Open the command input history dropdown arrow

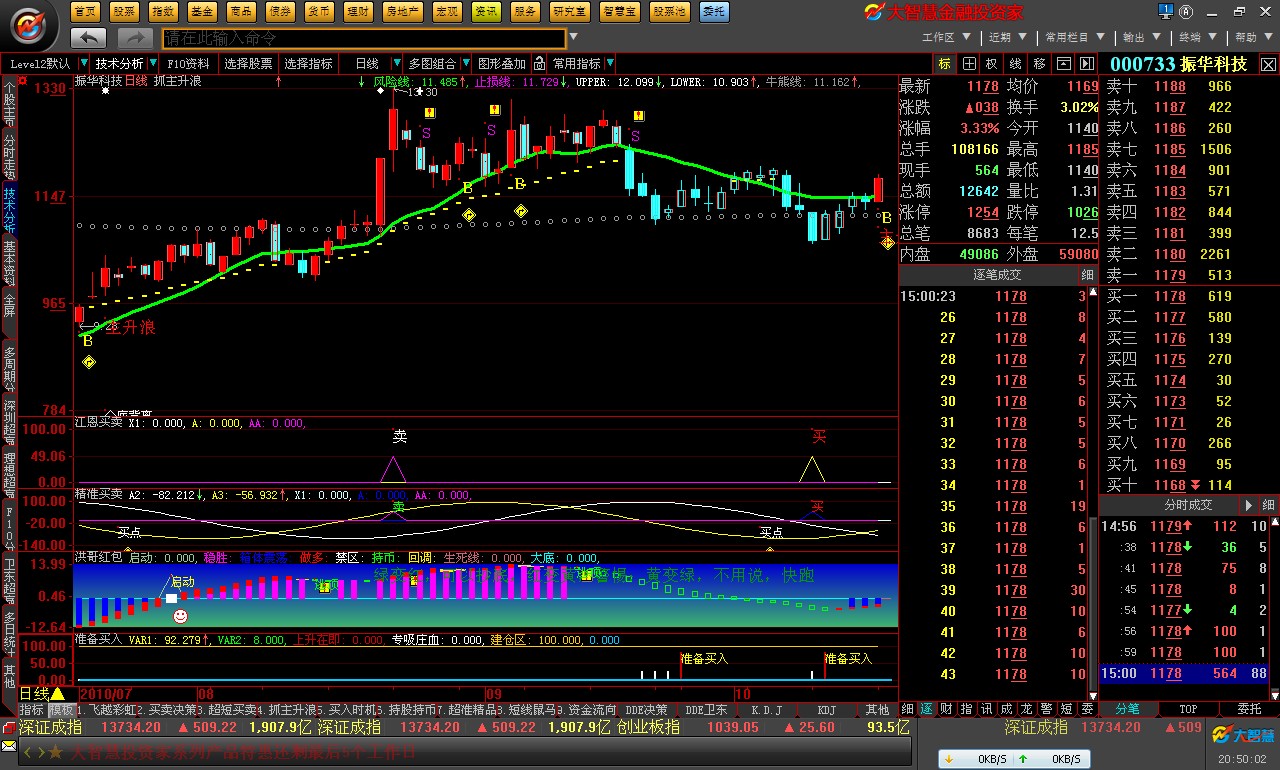573,38
